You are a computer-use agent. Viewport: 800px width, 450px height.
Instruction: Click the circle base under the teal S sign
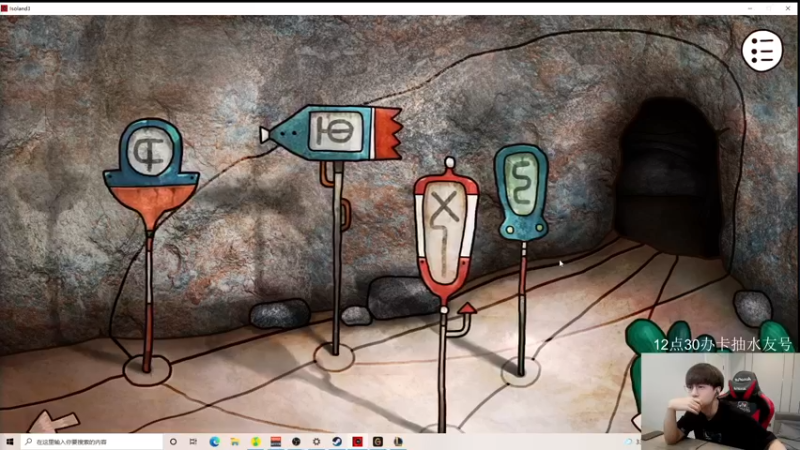point(520,371)
